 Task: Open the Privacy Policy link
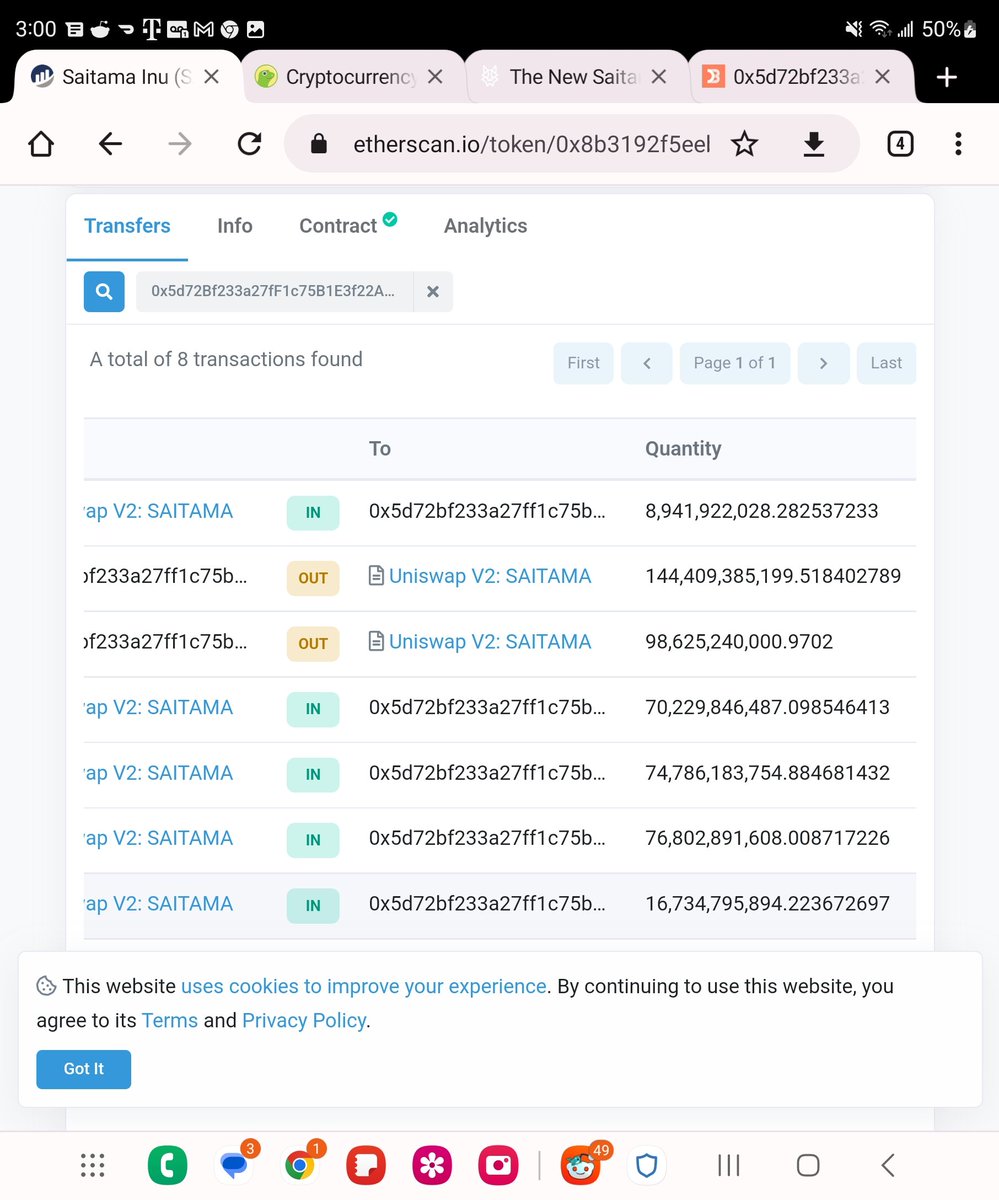coord(304,1021)
